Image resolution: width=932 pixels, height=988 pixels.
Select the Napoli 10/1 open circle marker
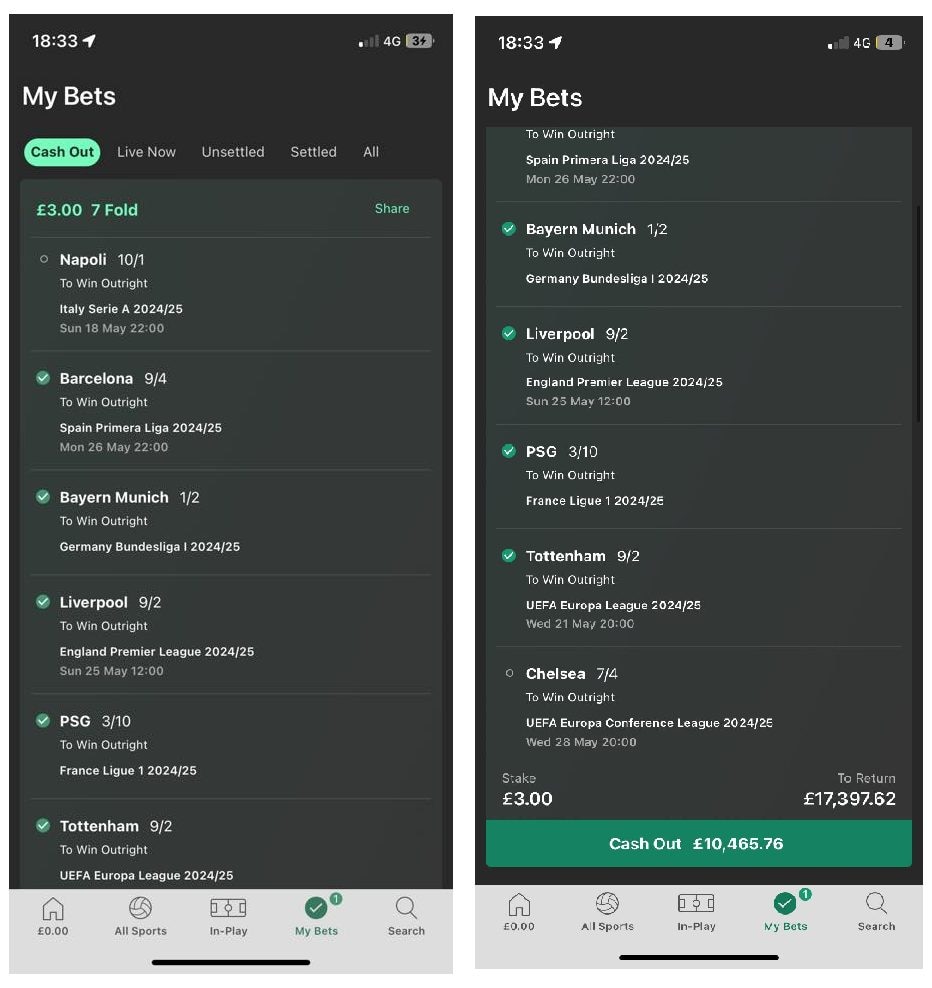coord(43,259)
